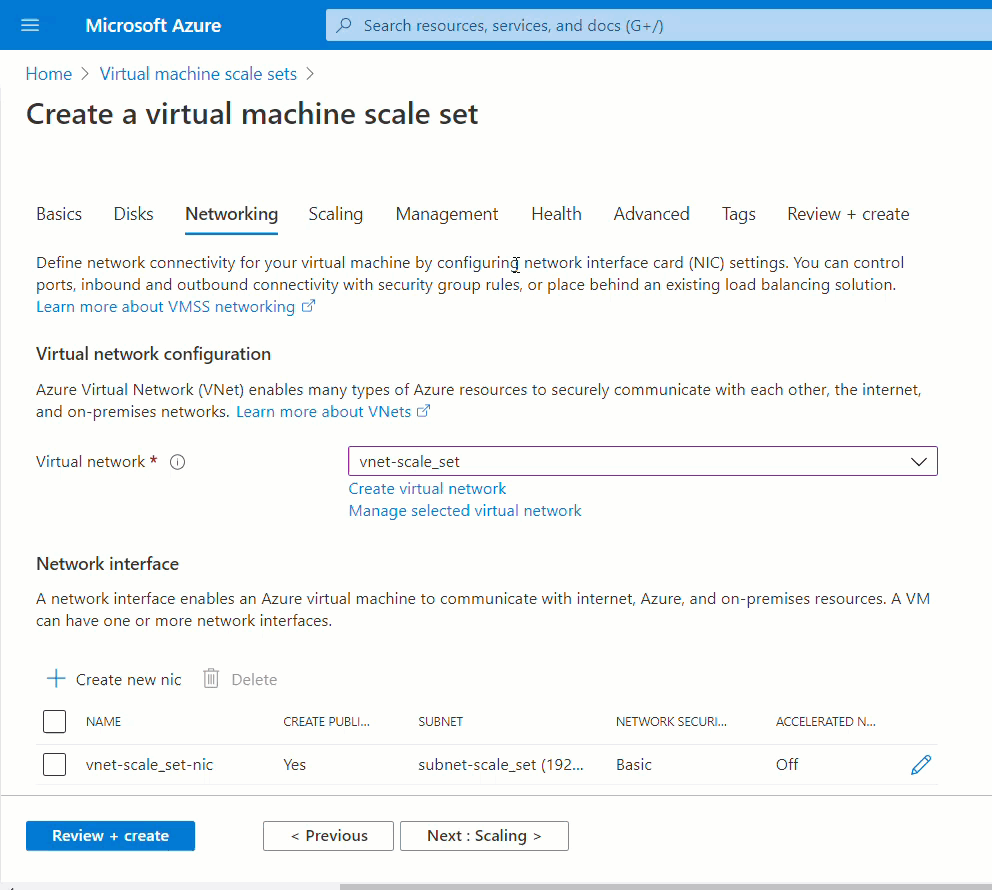Click external link icon after VMSS networking
Screen dimensions: 992x890
coord(309,306)
